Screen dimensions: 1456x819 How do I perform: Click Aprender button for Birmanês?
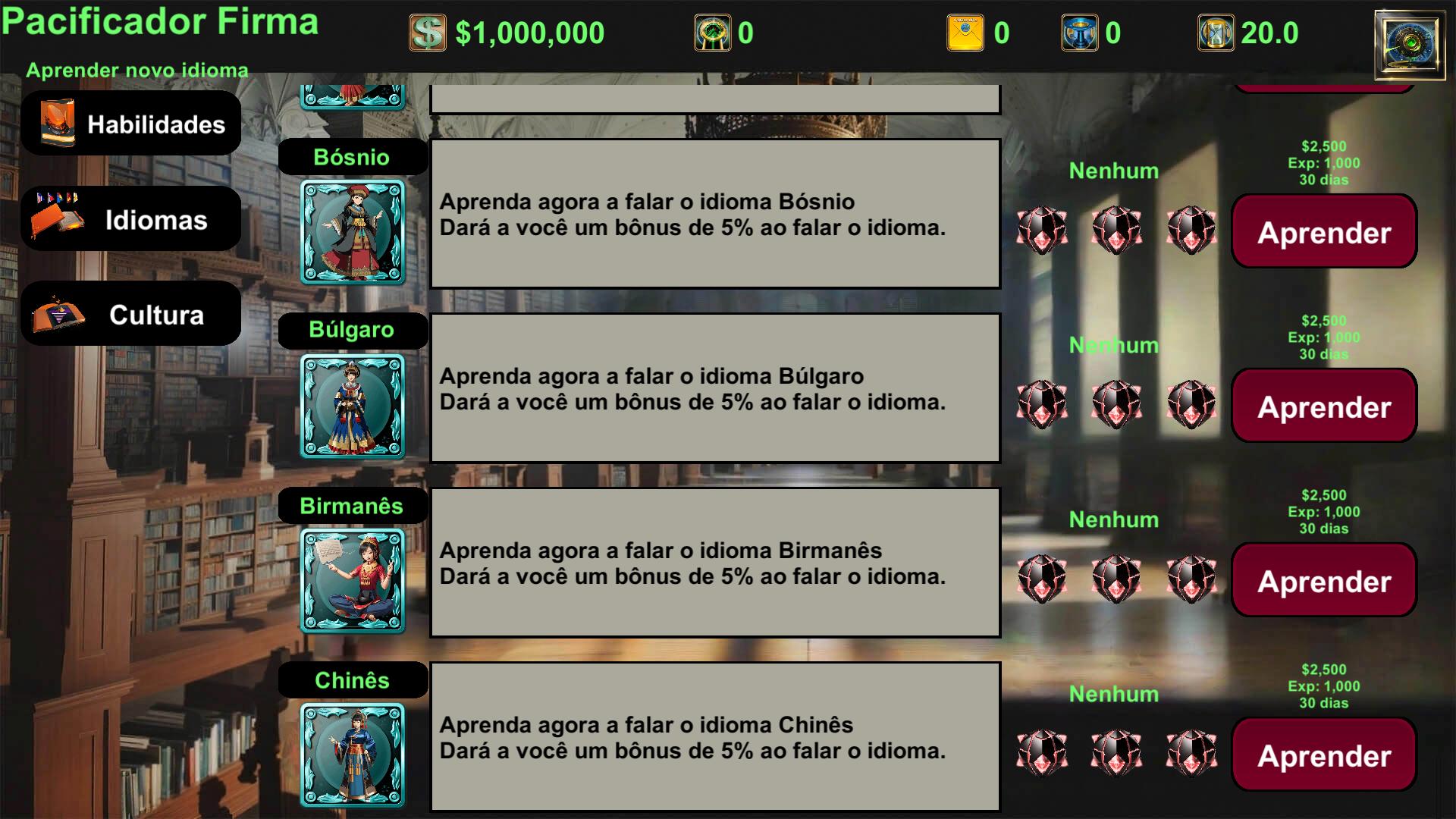pyautogui.click(x=1324, y=580)
